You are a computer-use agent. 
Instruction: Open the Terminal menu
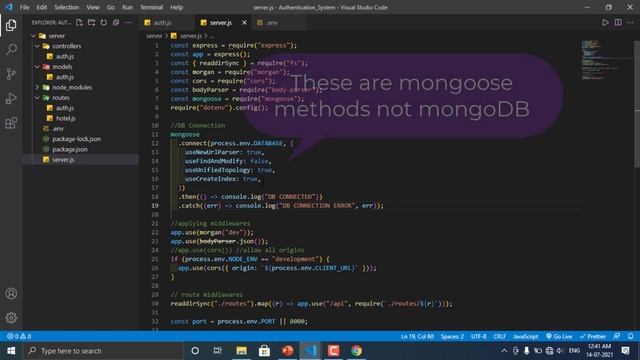point(151,7)
